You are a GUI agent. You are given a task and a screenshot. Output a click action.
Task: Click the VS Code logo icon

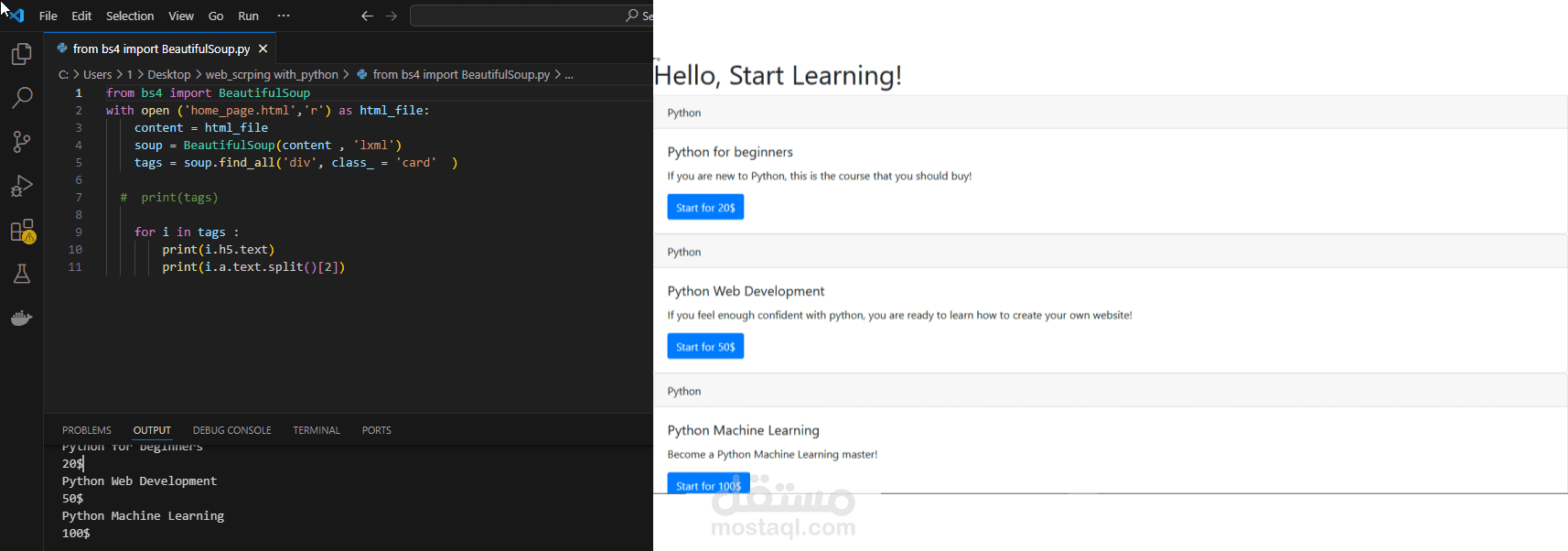pyautogui.click(x=16, y=16)
